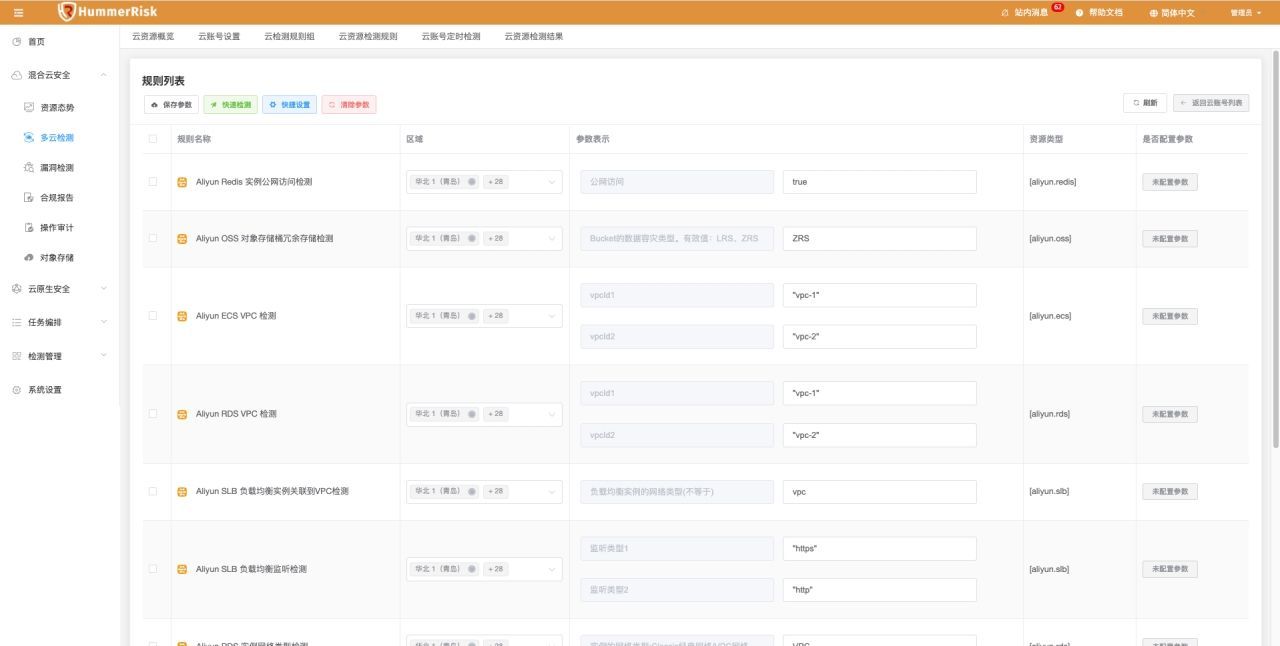1280x646 pixels.
Task: Open the home page from the sidebar icon
Action: [16, 42]
